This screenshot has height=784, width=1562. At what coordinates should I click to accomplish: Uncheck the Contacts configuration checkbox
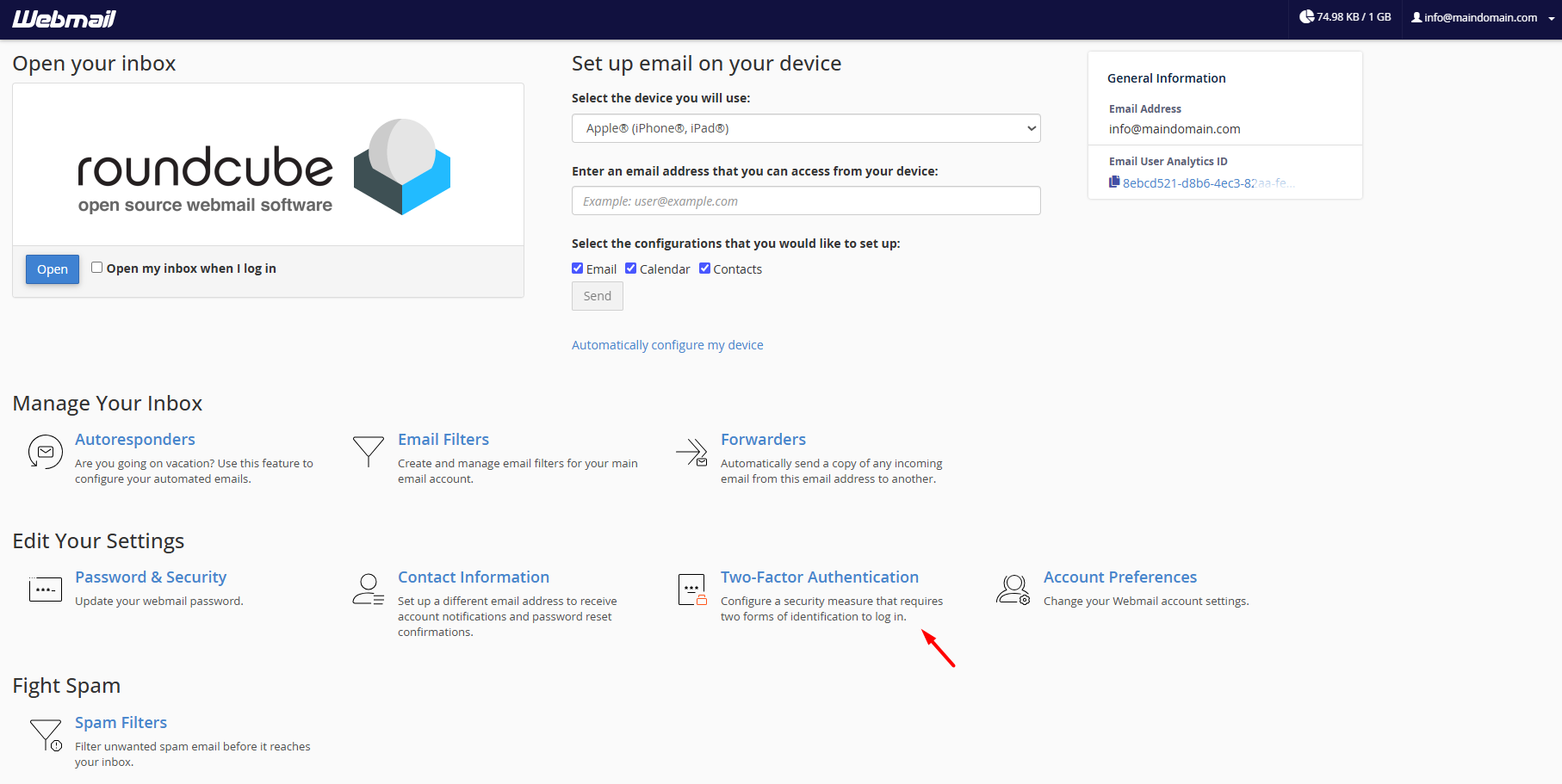[704, 269]
